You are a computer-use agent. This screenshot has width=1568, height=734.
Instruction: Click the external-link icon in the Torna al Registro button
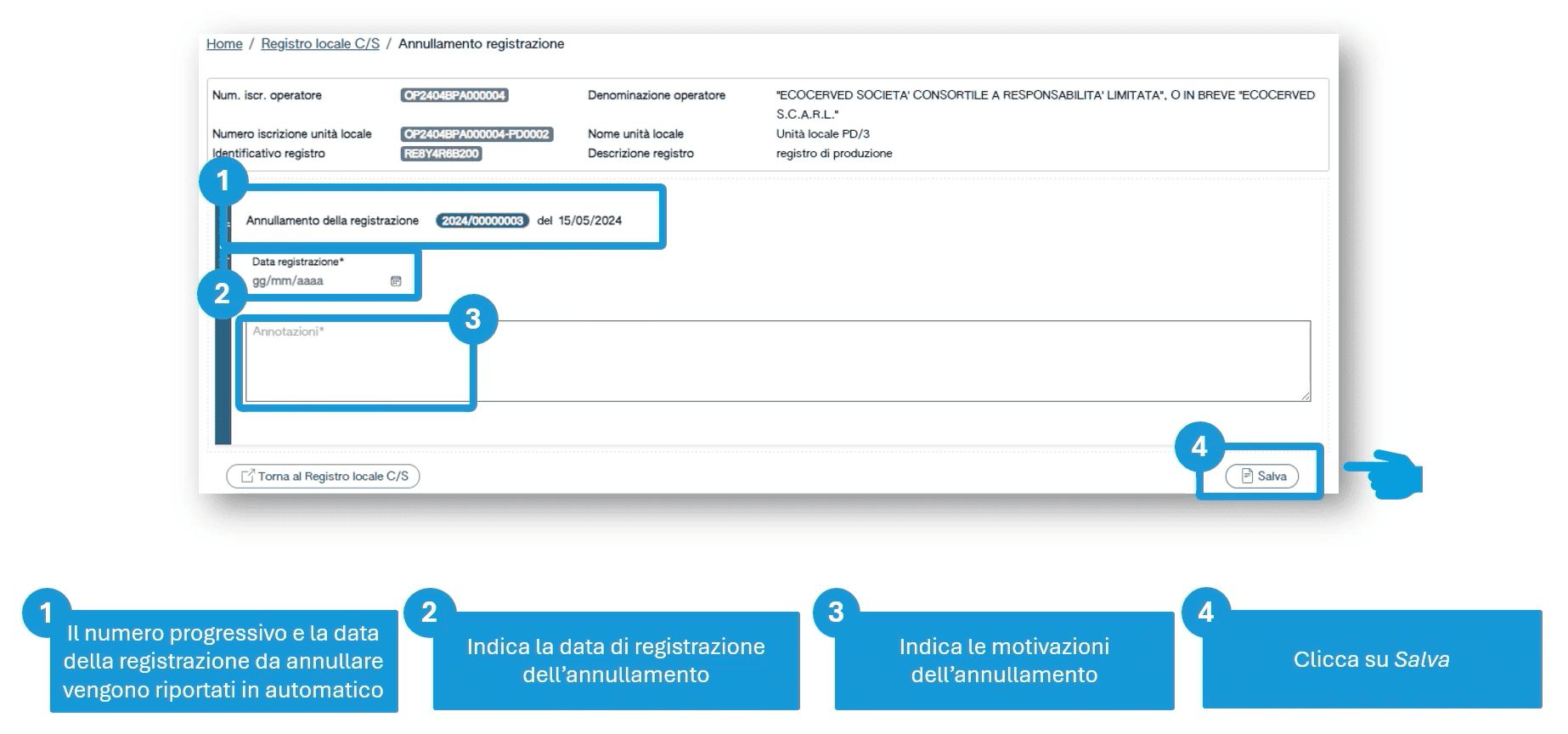point(247,477)
